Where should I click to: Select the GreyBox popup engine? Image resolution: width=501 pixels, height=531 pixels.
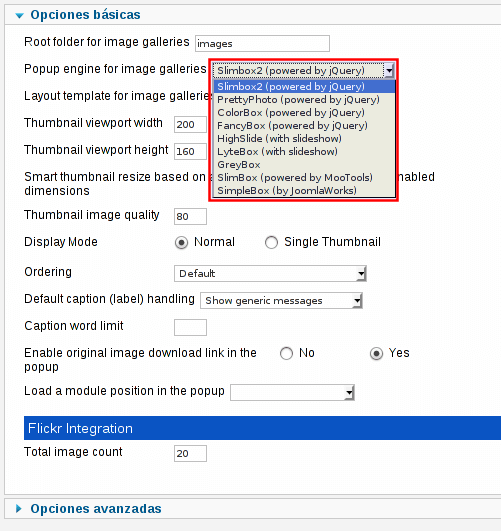pyautogui.click(x=239, y=165)
